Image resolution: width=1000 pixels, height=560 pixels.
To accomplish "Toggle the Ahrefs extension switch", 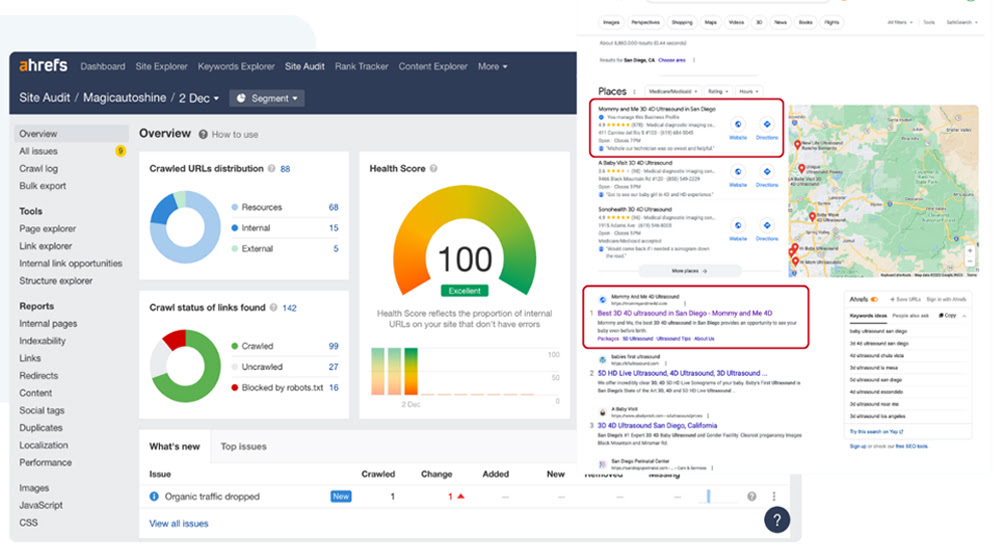I will (874, 299).
